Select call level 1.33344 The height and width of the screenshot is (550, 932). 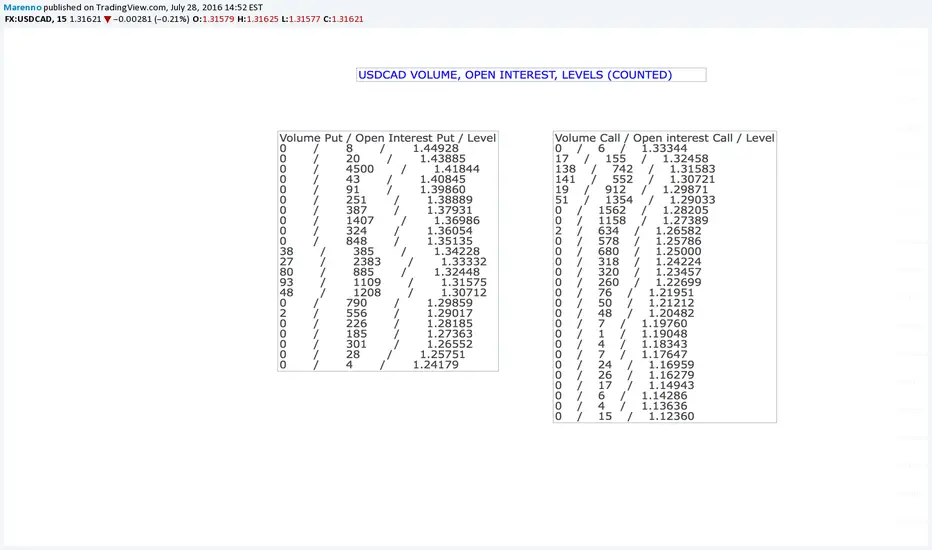(665, 149)
